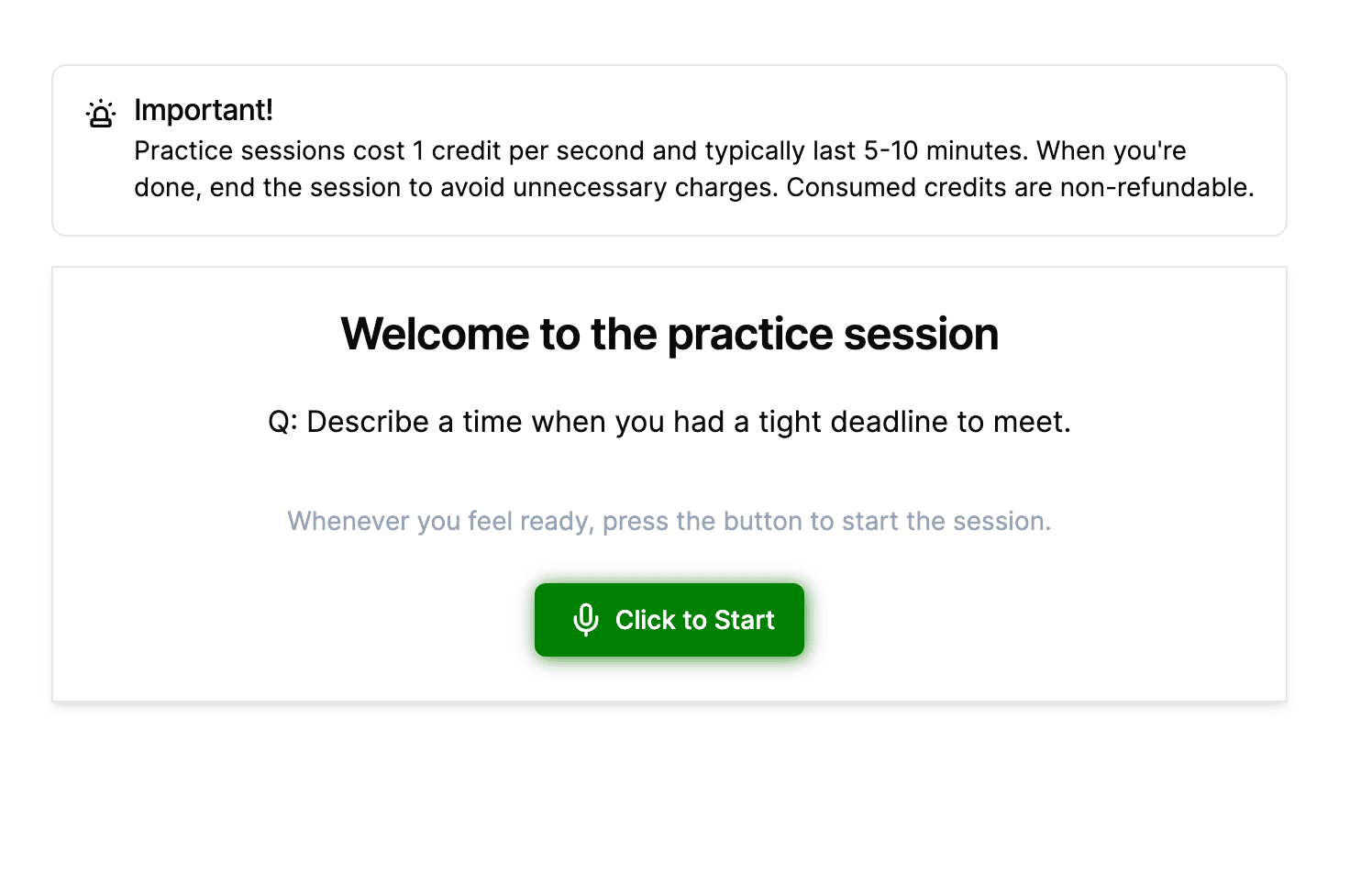The width and height of the screenshot is (1372, 895).
Task: Click the siren alert icon
Action: [101, 114]
